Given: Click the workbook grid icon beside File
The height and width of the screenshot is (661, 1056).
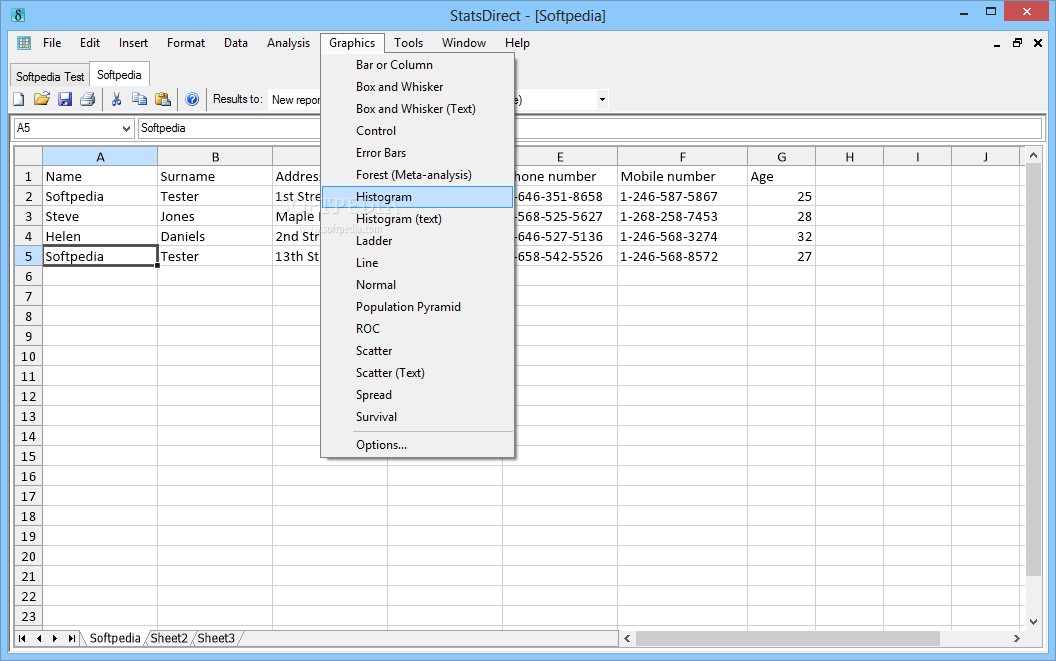Looking at the screenshot, I should point(24,43).
